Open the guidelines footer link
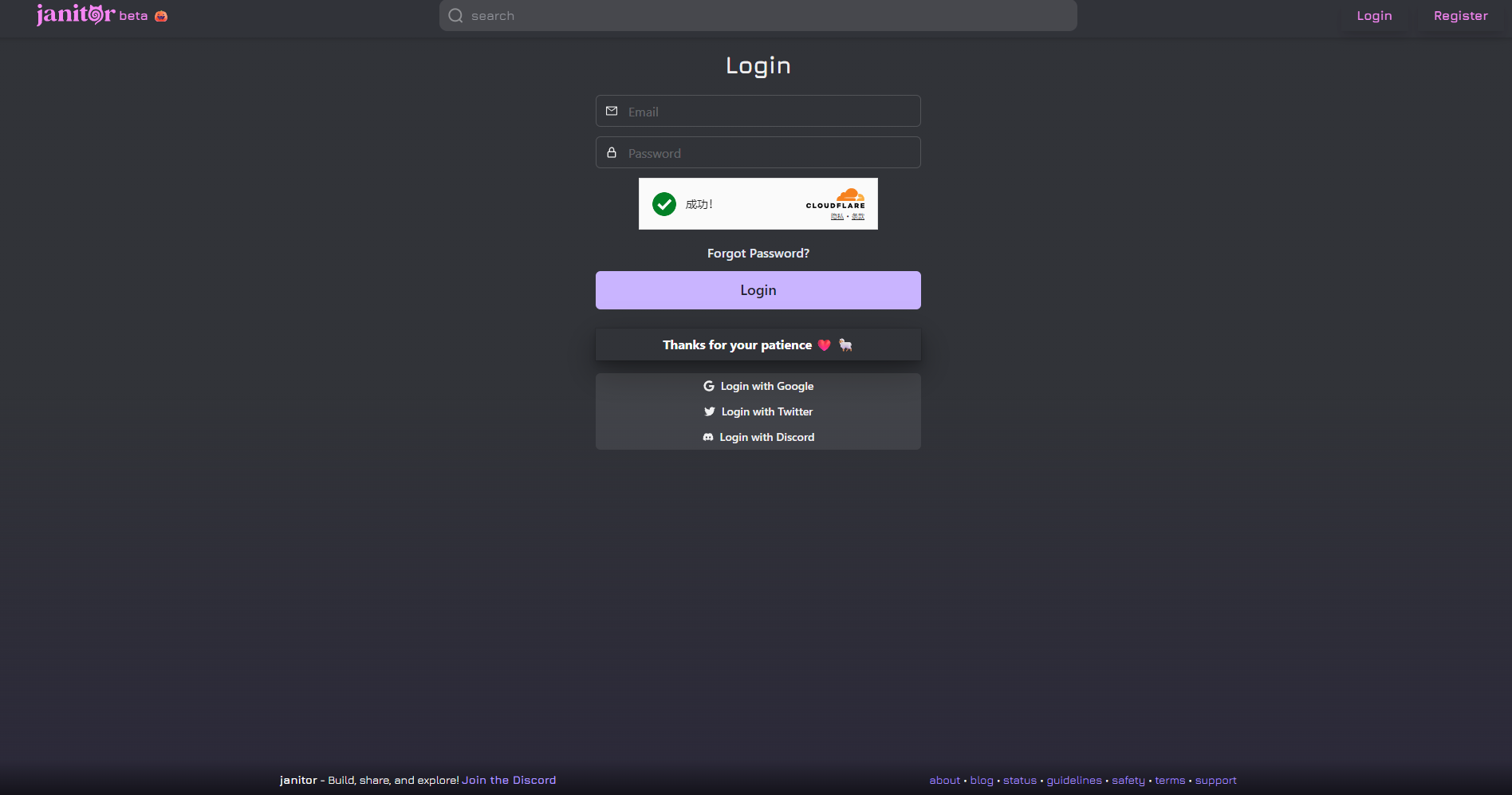 [x=1074, y=781]
